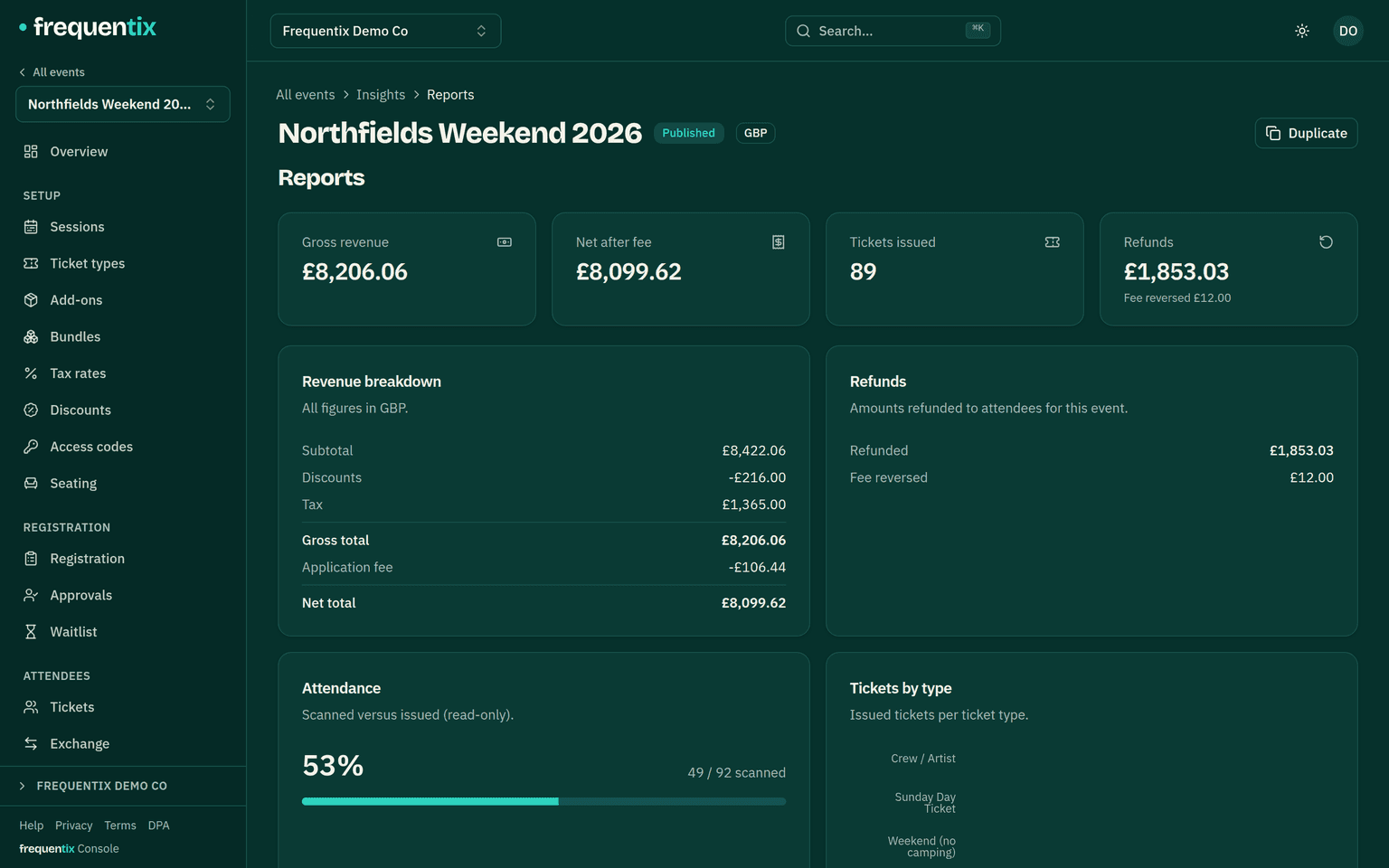This screenshot has height=868, width=1389.
Task: Click the Refunded value £1,853.03 in the Refunds panel
Action: click(1301, 450)
